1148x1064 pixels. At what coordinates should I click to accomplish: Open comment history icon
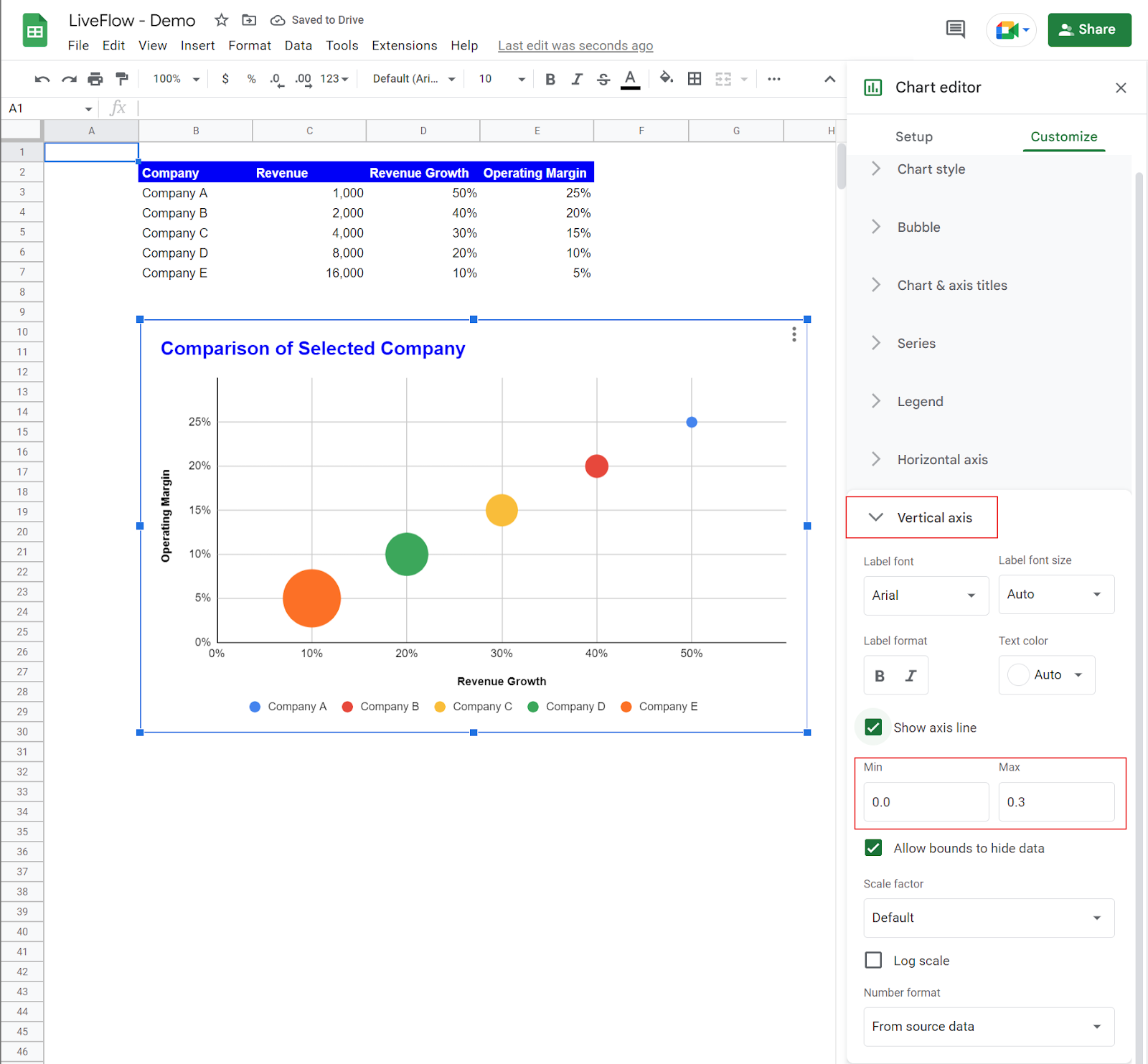955,29
